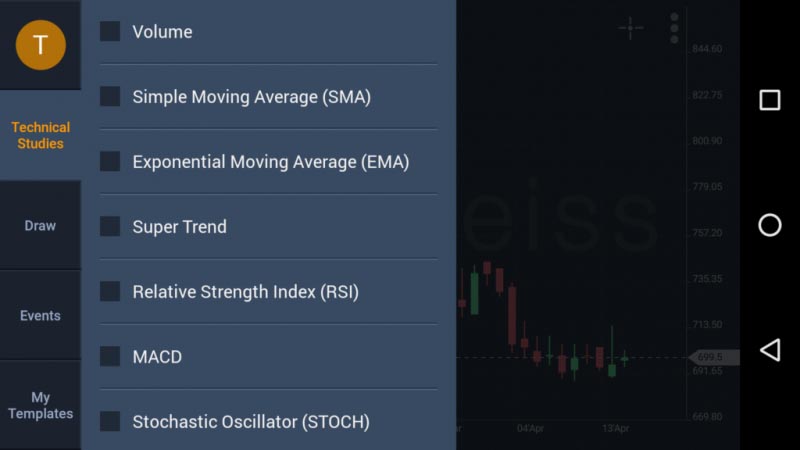Toggle the Exponential Moving Average (EMA) checkbox
The height and width of the screenshot is (450, 800).
click(x=110, y=162)
